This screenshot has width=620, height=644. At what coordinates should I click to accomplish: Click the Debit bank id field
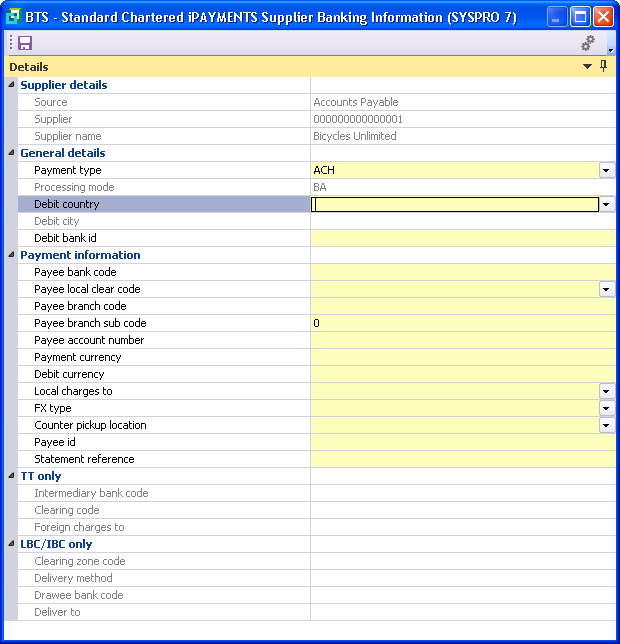point(463,238)
